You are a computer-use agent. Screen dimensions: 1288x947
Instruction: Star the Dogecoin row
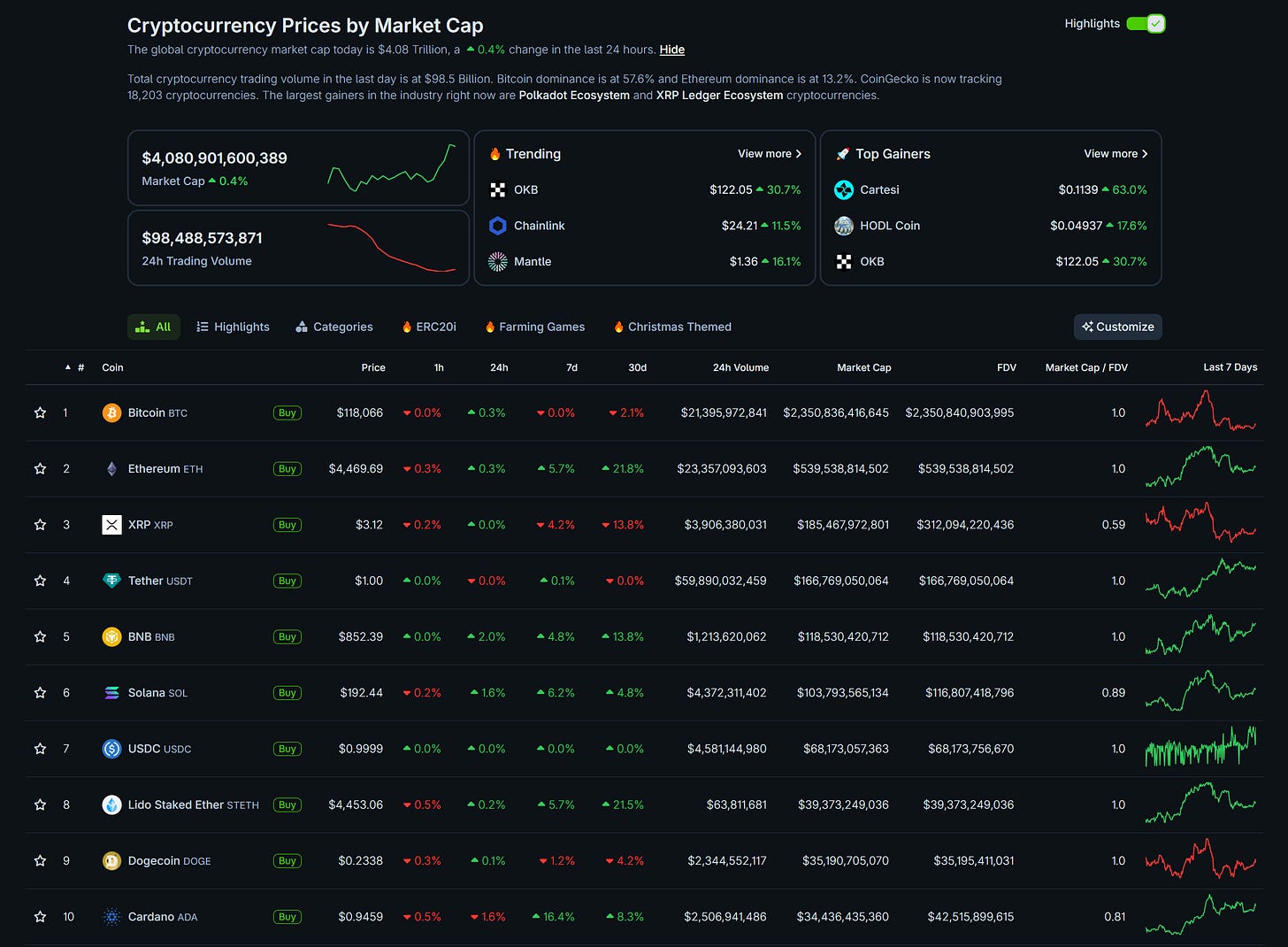click(40, 860)
